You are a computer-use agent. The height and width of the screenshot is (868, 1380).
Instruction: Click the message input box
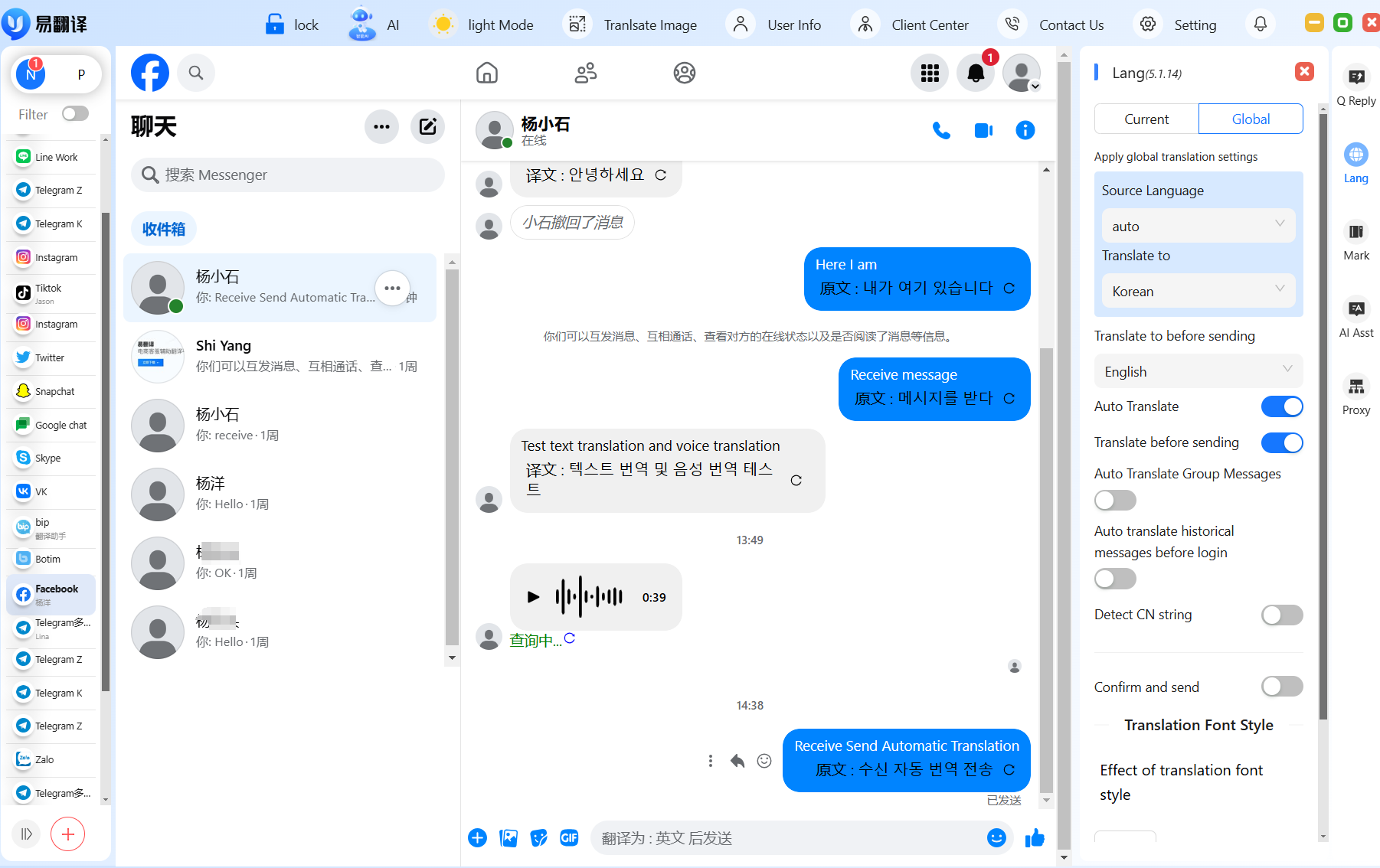click(x=789, y=838)
